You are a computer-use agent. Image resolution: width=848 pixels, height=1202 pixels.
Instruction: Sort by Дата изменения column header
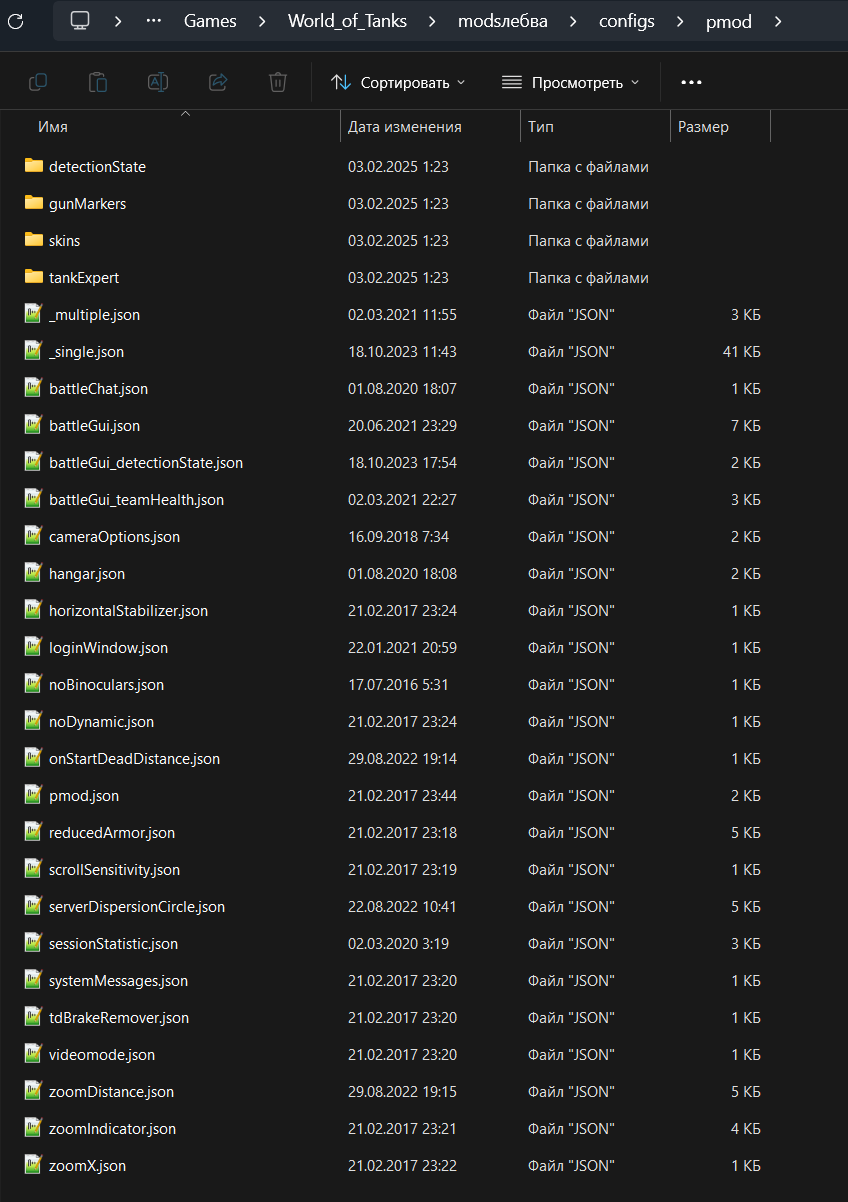coord(404,127)
